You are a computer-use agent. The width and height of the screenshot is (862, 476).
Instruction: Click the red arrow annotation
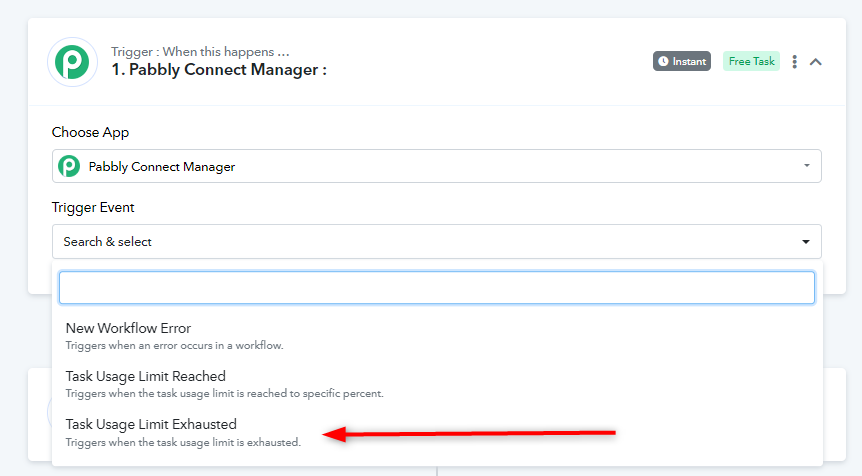coord(469,434)
